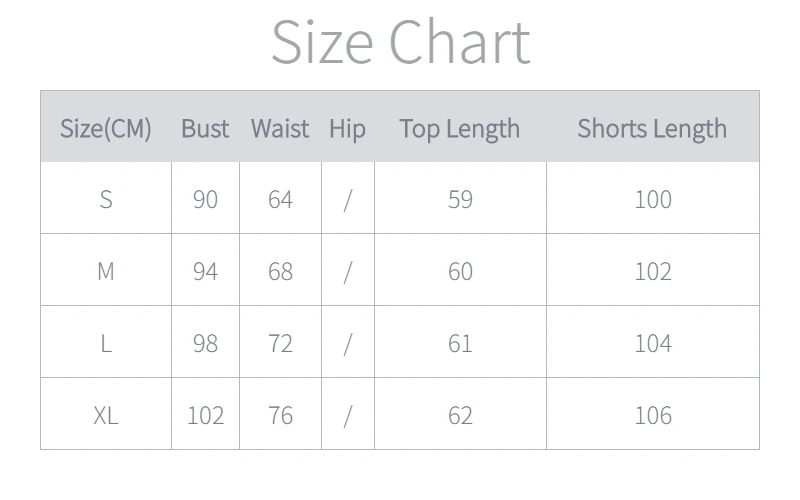Select the hip slash in the S row

[x=347, y=199]
